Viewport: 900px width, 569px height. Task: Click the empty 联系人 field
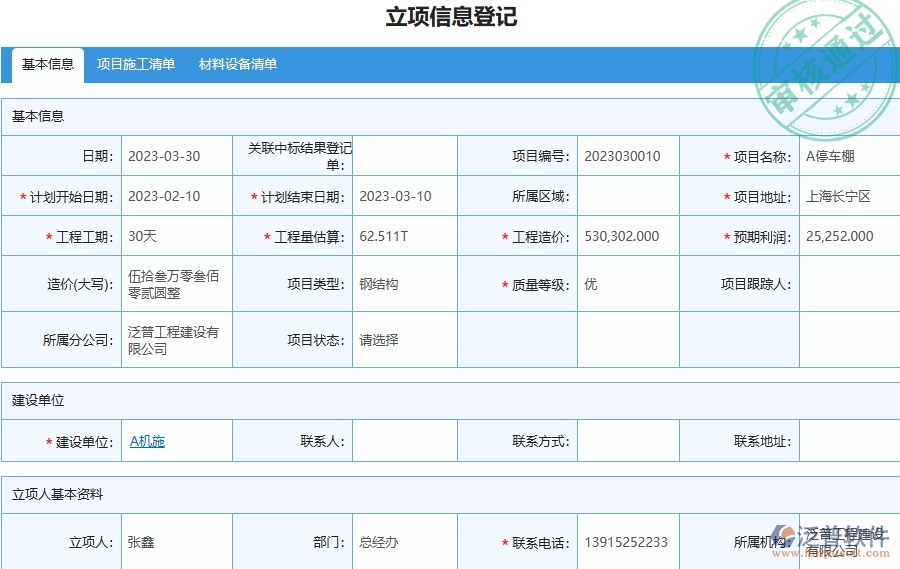pyautogui.click(x=405, y=440)
